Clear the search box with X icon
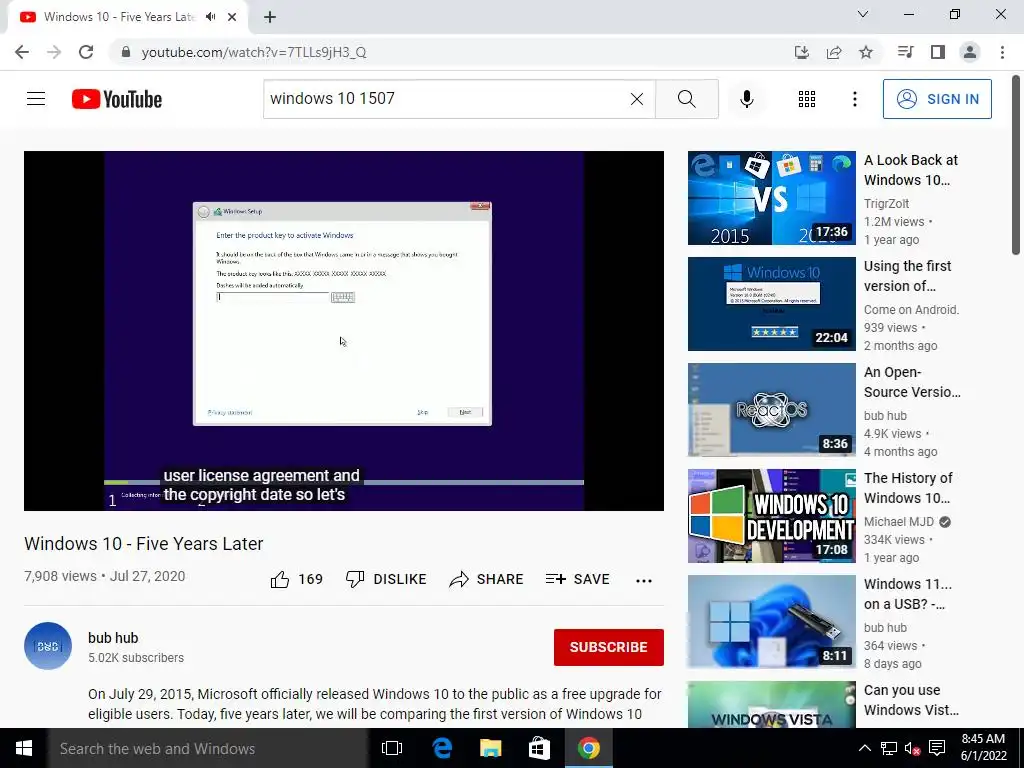 point(637,99)
